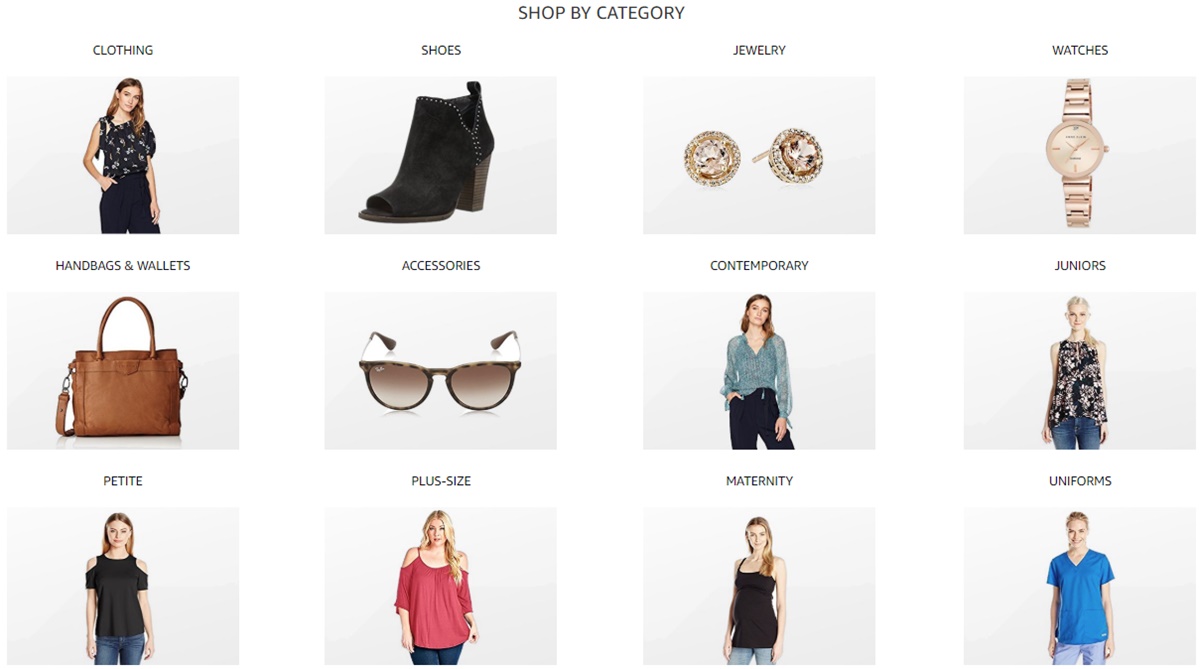Select the Plus-Size red top image
The width and height of the screenshot is (1200, 669).
[441, 586]
